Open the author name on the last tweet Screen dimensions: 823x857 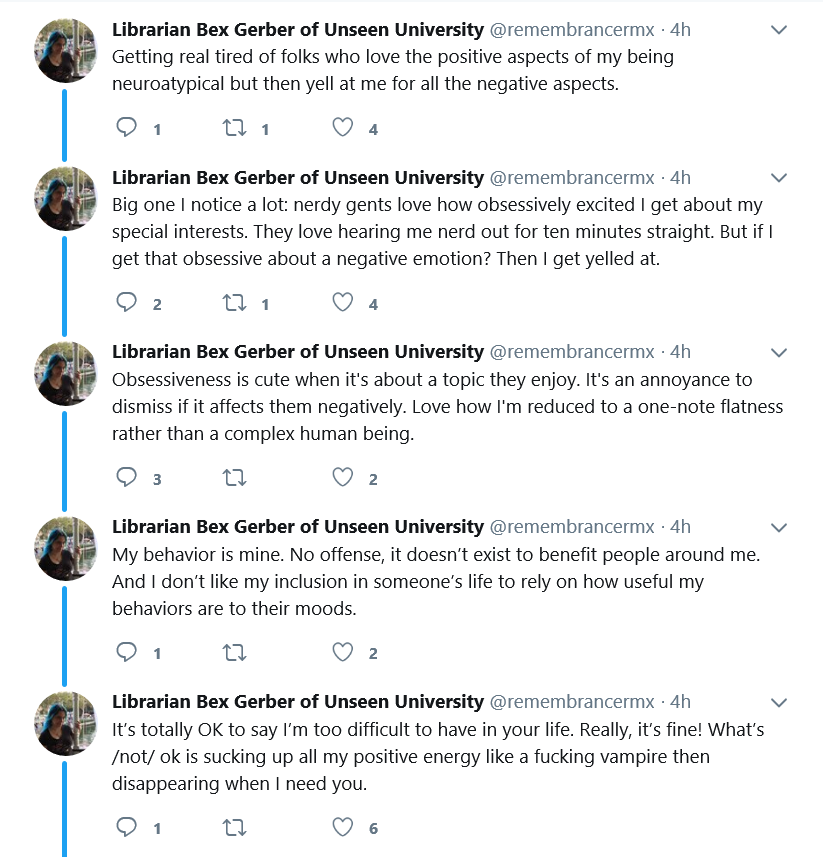298,702
